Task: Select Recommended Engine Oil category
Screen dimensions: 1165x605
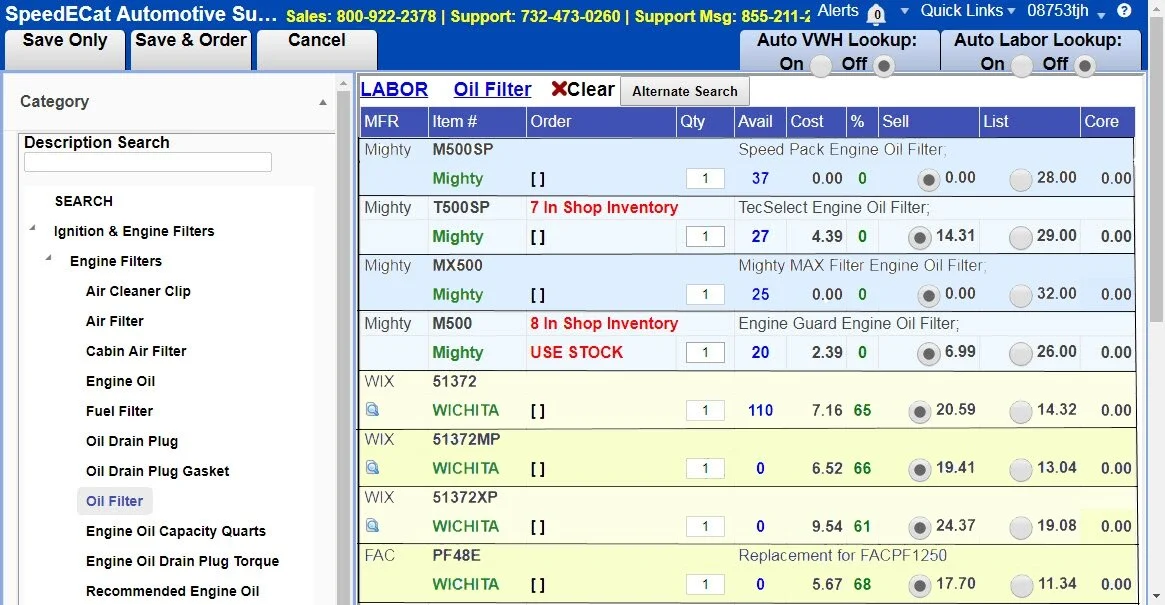Action: click(172, 592)
